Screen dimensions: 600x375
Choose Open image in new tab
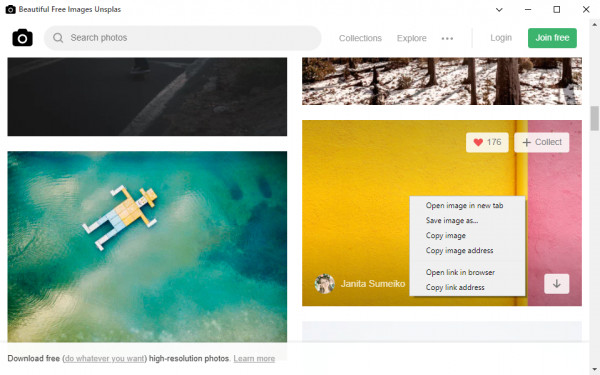point(467,205)
